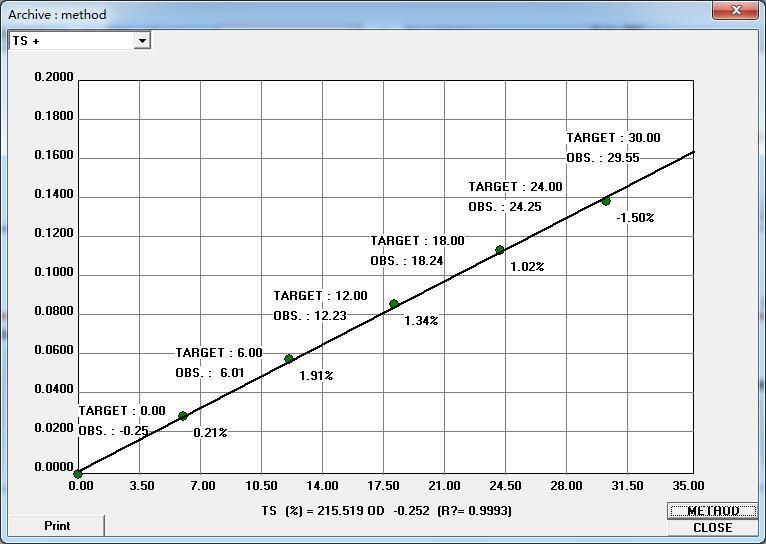Select the 1.91% deviation label
766x544 pixels.
coord(316,376)
